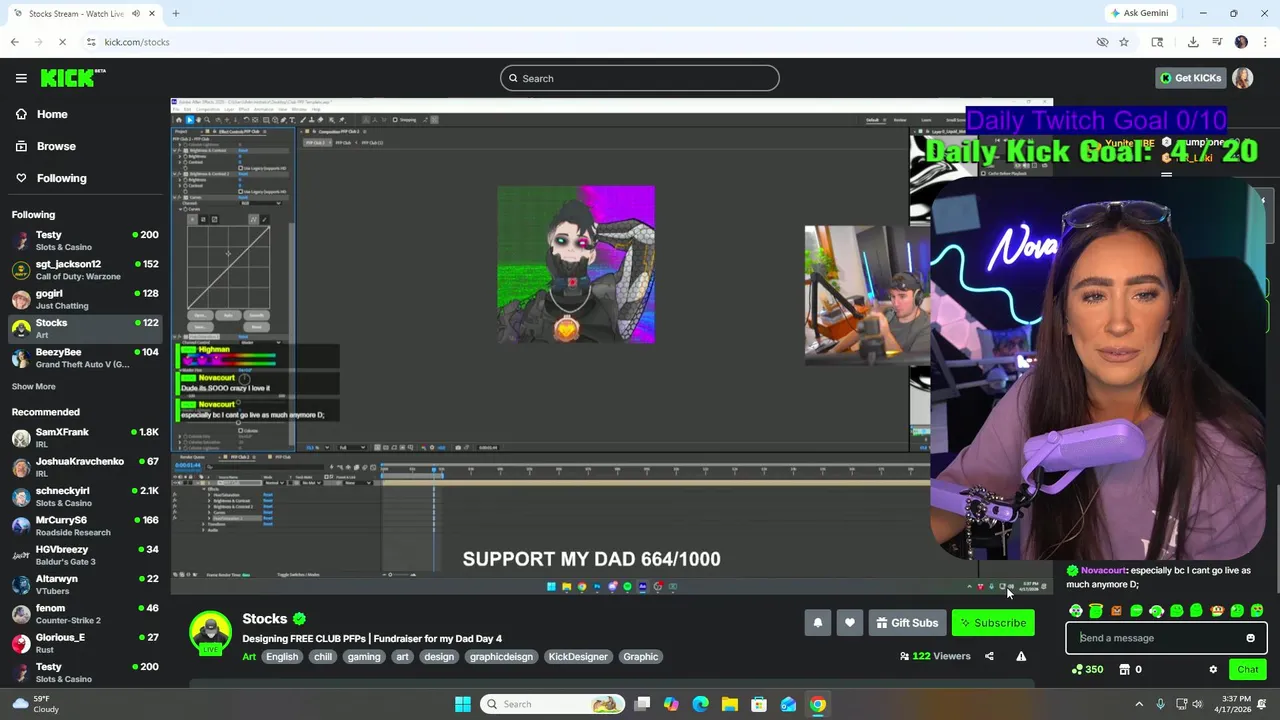Select the KickDesigner tag
This screenshot has height=720, width=1280.
pyautogui.click(x=578, y=657)
